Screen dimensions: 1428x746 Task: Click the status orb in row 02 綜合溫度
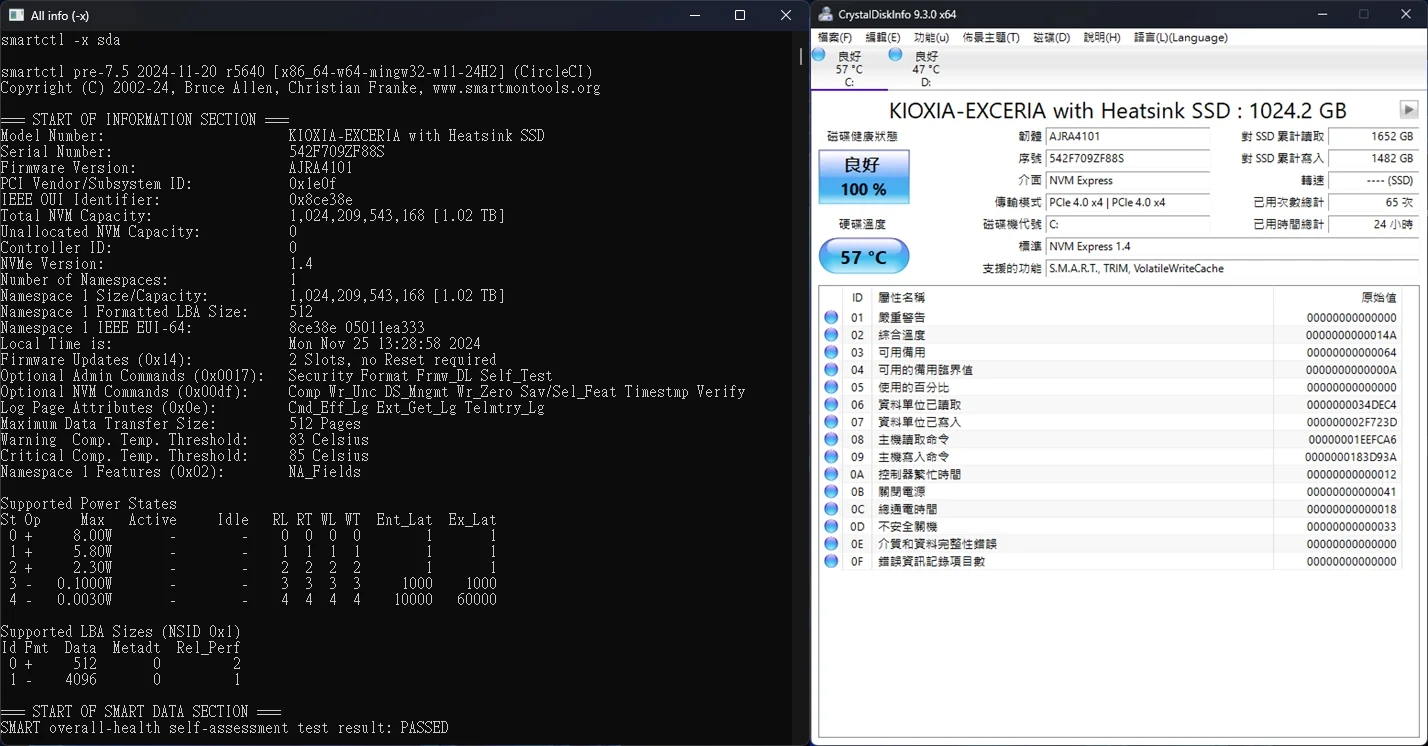pos(831,335)
